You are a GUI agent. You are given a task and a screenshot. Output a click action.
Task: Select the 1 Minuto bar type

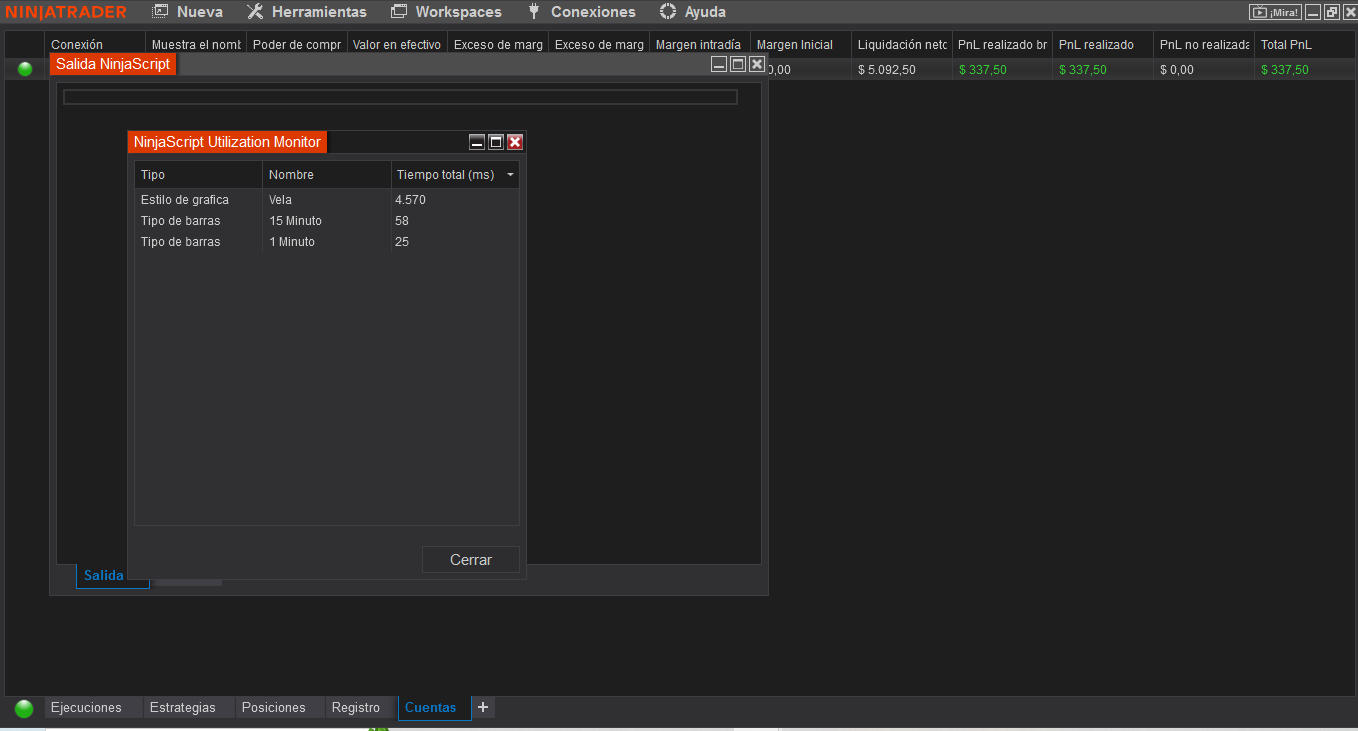click(x=291, y=242)
